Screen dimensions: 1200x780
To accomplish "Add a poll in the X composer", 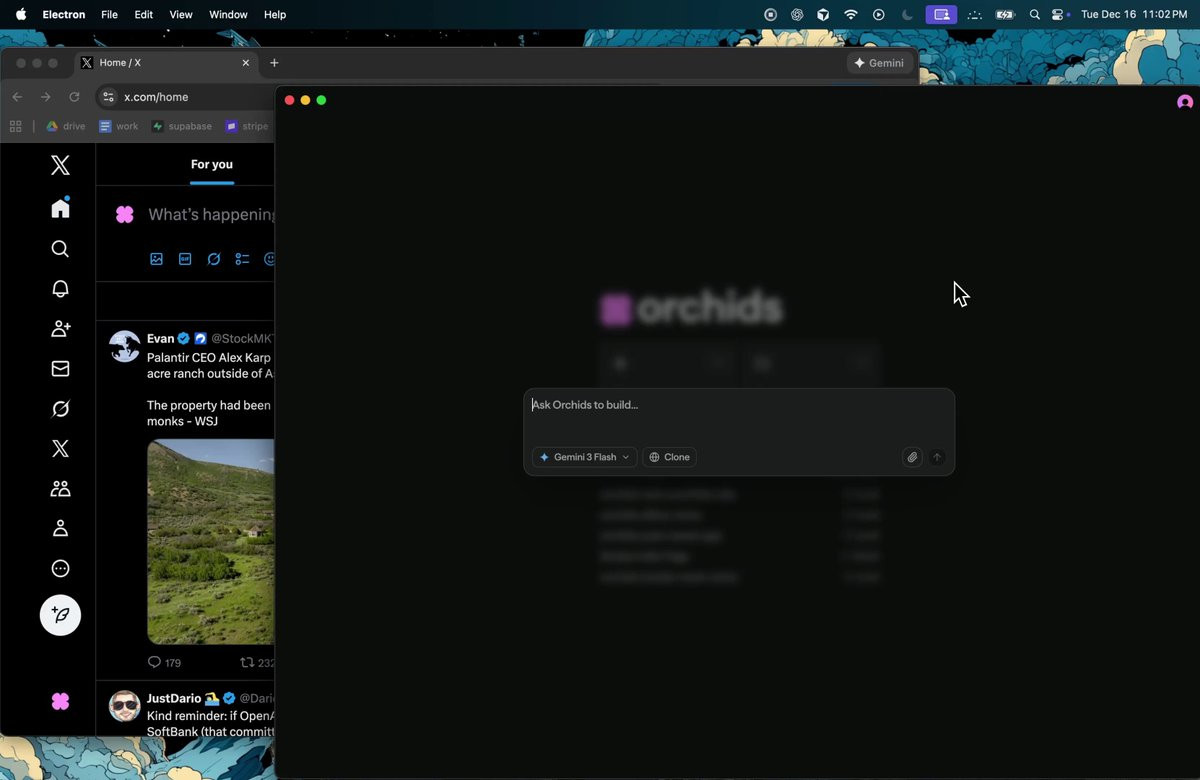I will pos(242,259).
